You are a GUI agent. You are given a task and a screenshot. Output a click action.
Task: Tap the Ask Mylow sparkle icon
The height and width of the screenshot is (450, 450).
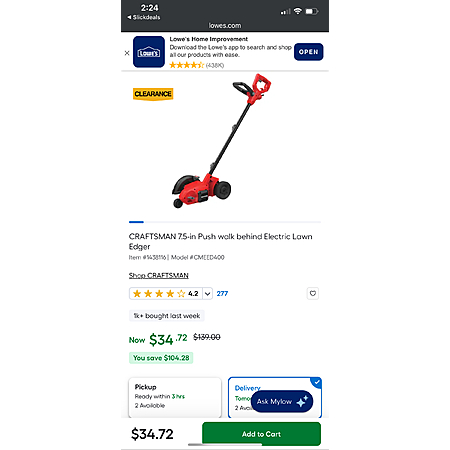(302, 401)
